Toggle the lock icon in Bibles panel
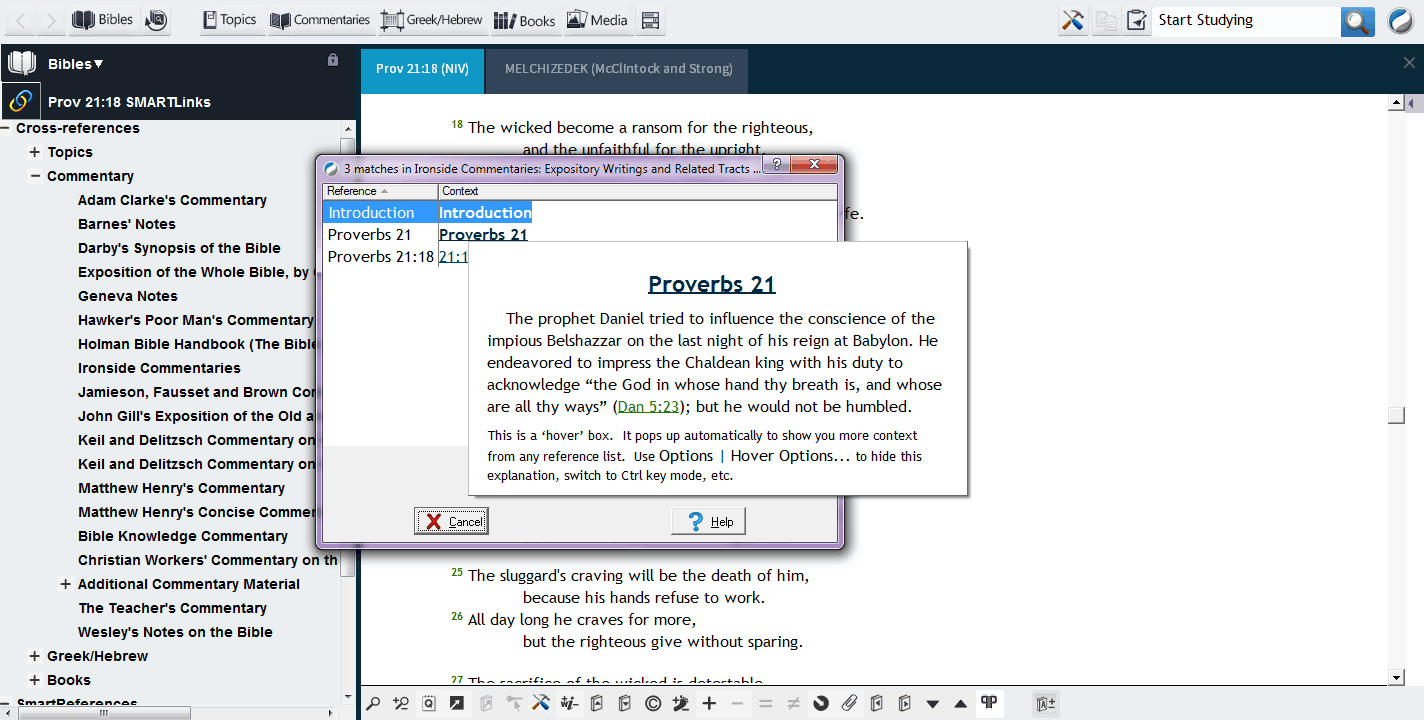1424x720 pixels. [x=333, y=60]
